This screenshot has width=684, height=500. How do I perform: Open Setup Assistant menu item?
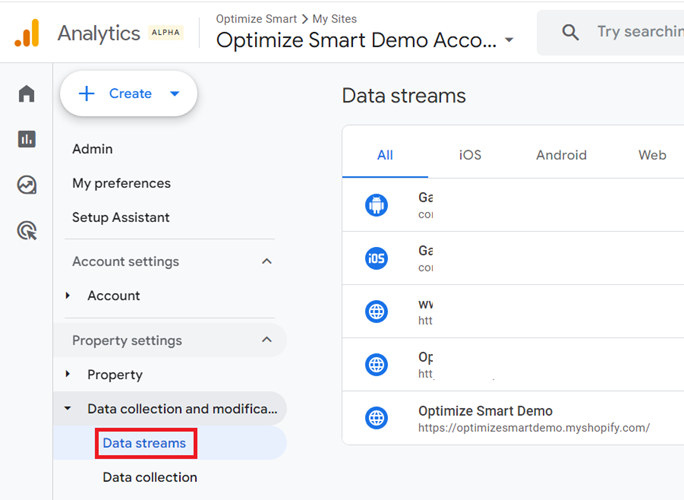121,217
